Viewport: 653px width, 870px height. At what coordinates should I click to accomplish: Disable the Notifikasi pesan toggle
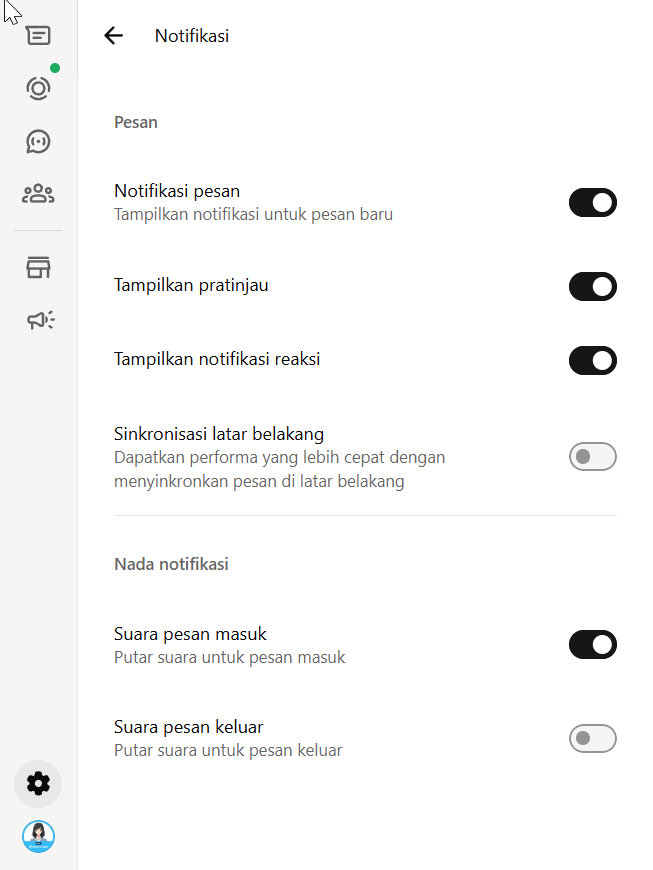[593, 203]
